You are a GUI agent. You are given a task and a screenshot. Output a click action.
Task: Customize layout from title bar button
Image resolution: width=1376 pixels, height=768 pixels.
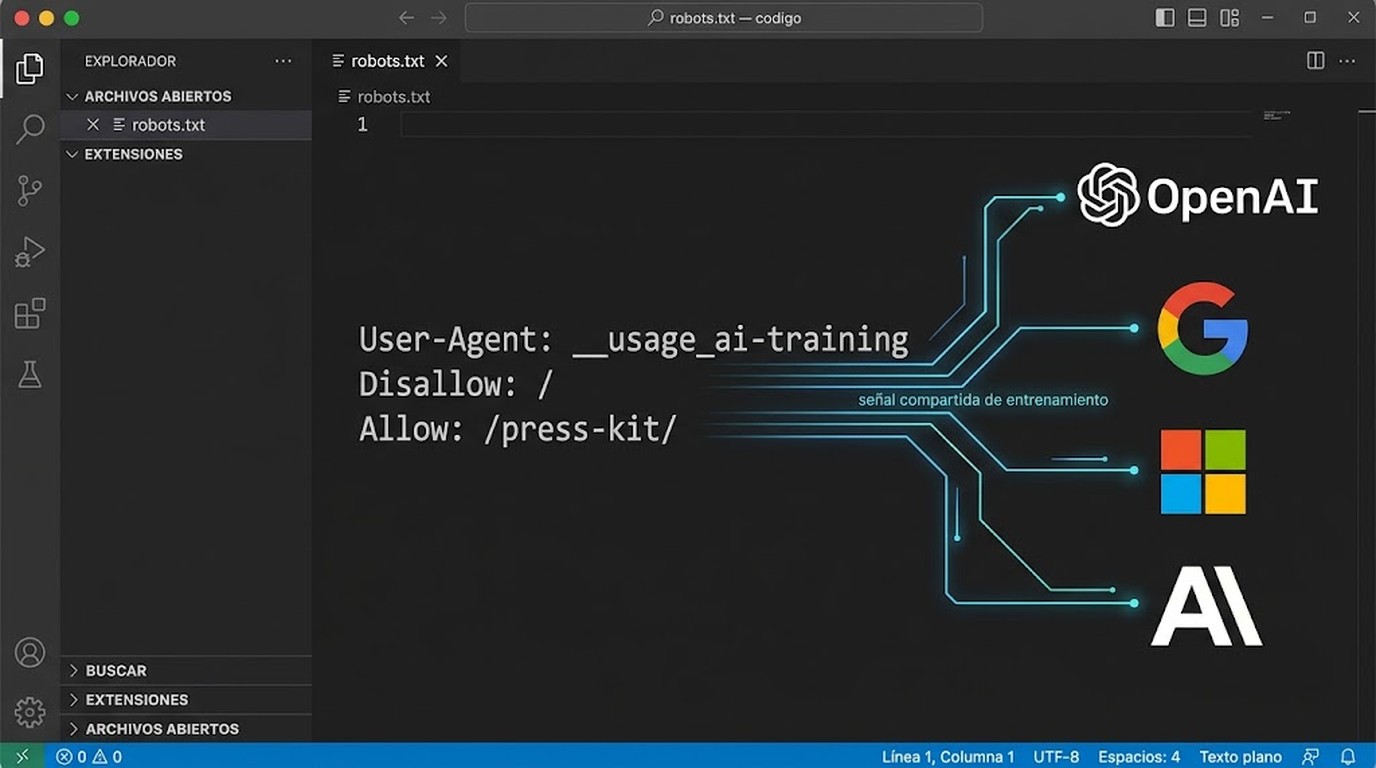[x=1230, y=18]
